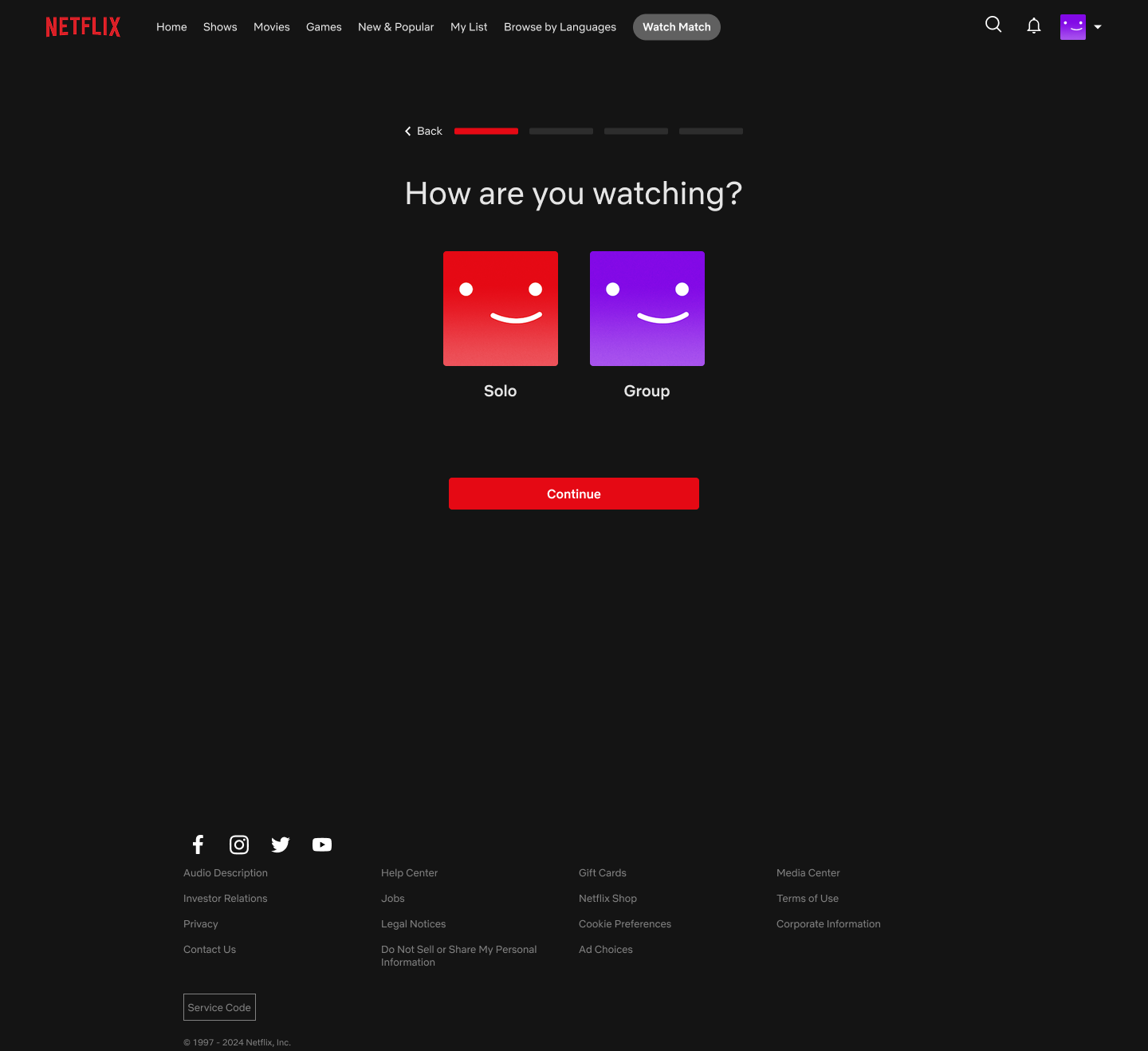This screenshot has height=1051, width=1148.
Task: Open the Terms of Use link
Action: click(808, 899)
